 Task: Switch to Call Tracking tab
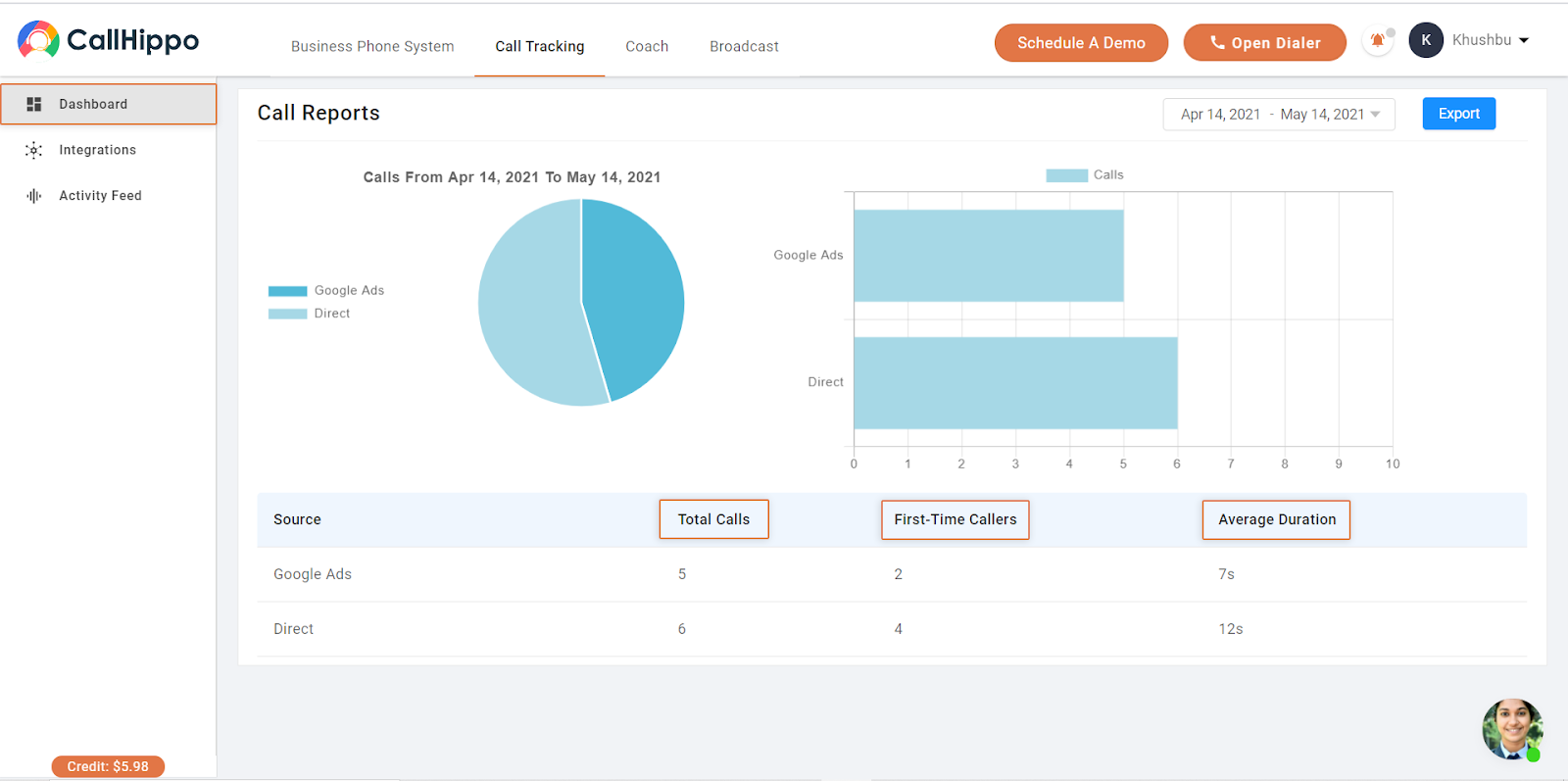[x=539, y=46]
